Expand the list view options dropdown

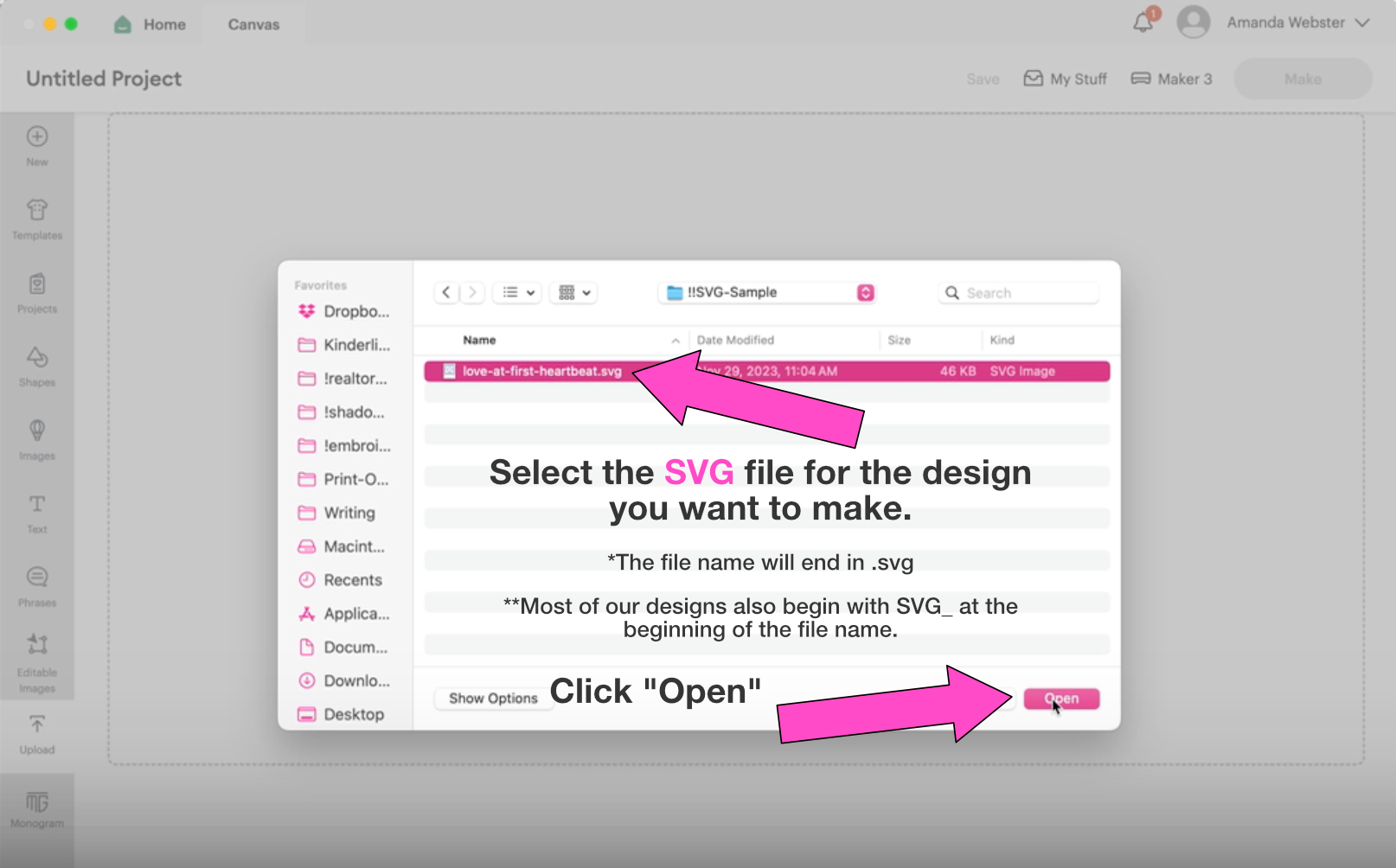pos(518,293)
